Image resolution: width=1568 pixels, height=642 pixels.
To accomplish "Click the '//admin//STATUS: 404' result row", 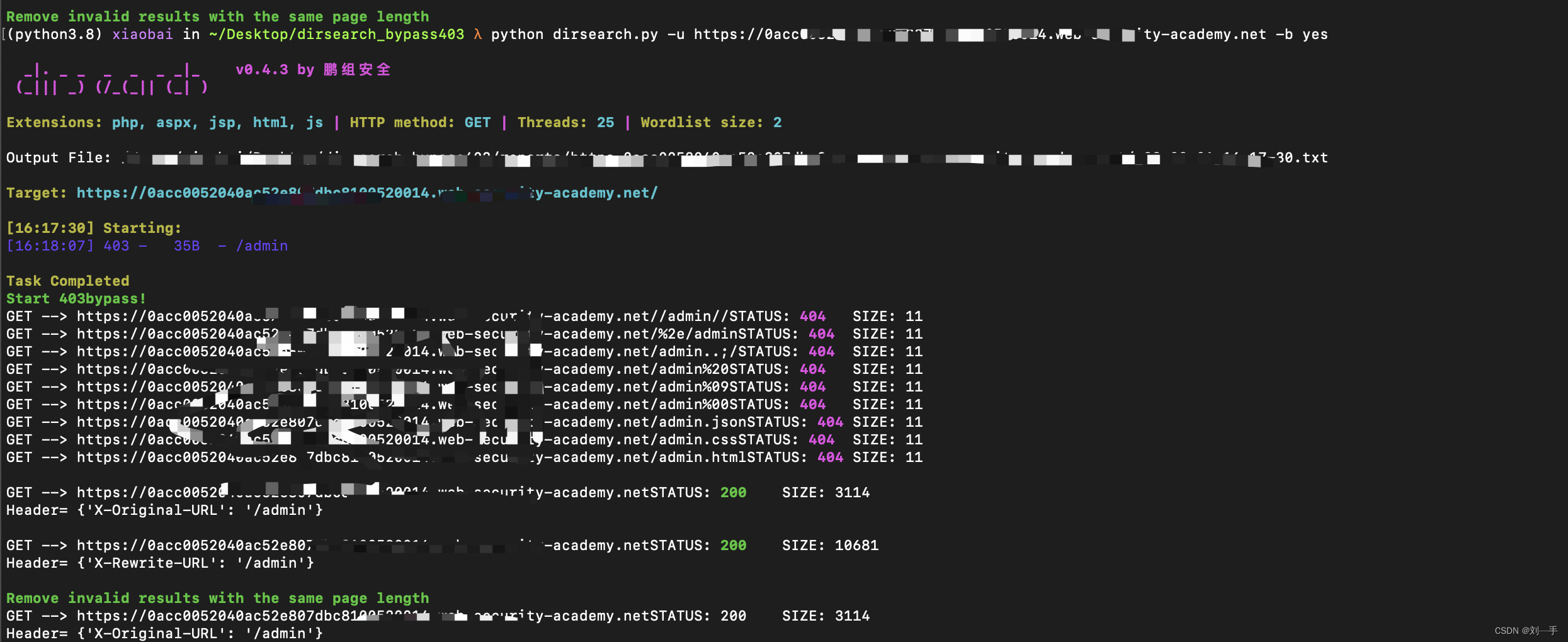I will [x=464, y=317].
